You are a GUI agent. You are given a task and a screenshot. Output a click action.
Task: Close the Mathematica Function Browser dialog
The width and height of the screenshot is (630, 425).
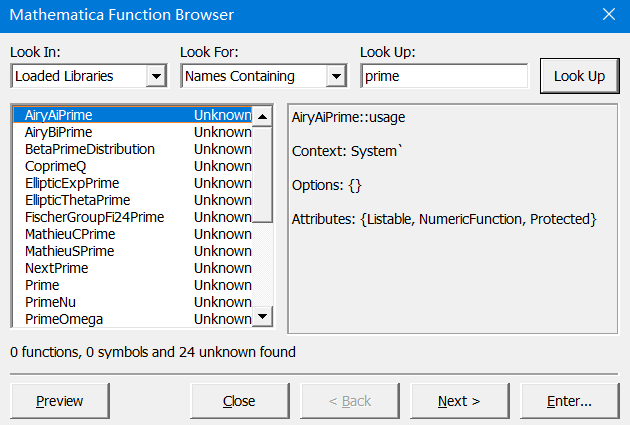click(608, 15)
